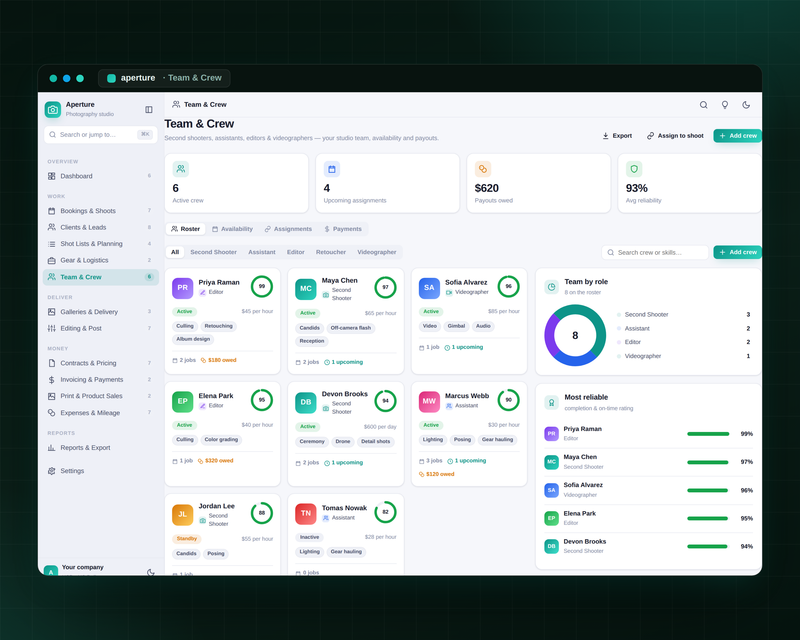Click Avg reliability shield icon
Viewport: 800px width, 640px height.
[x=634, y=168]
